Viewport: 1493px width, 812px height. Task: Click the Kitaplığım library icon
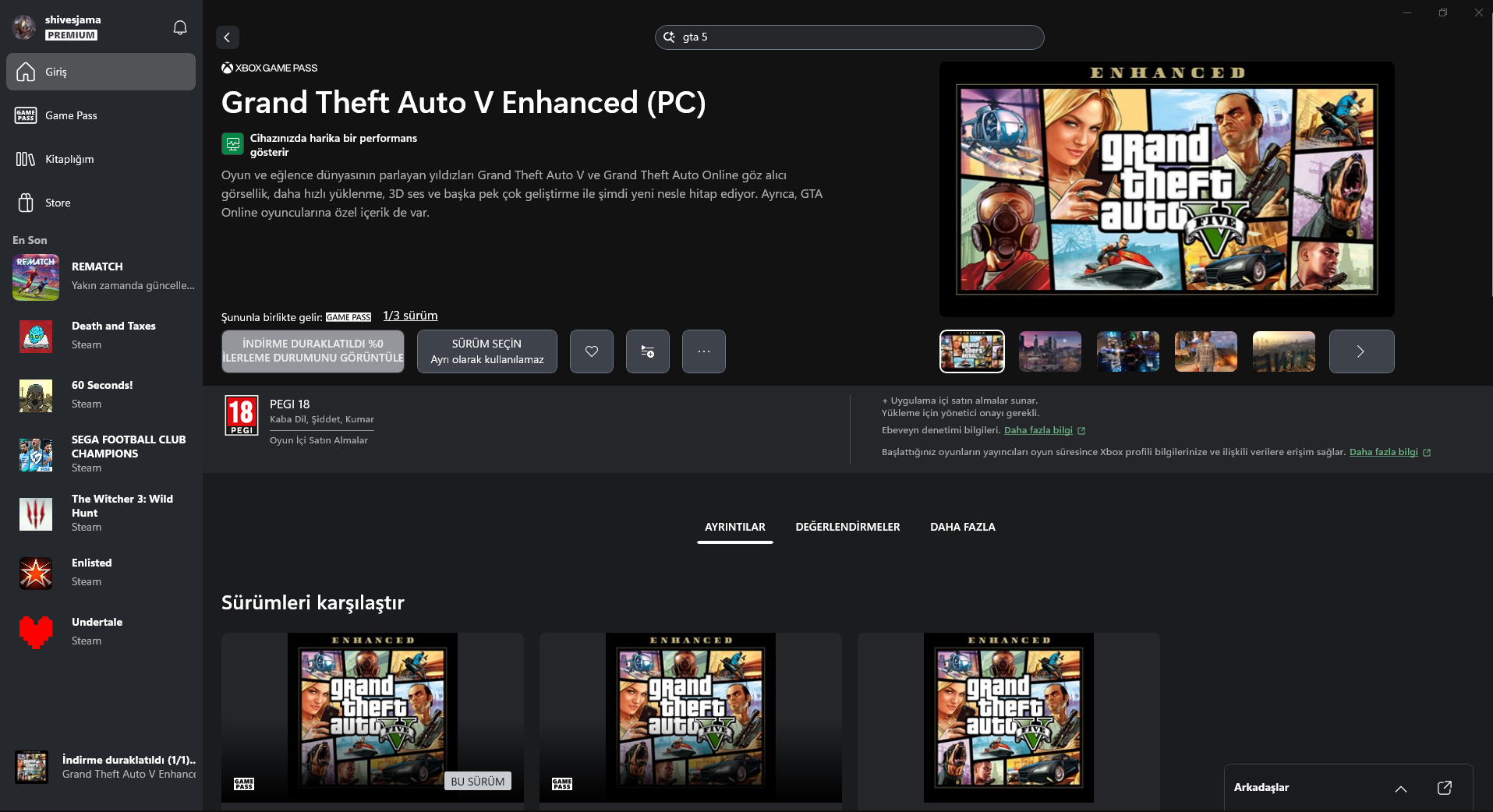(x=26, y=159)
